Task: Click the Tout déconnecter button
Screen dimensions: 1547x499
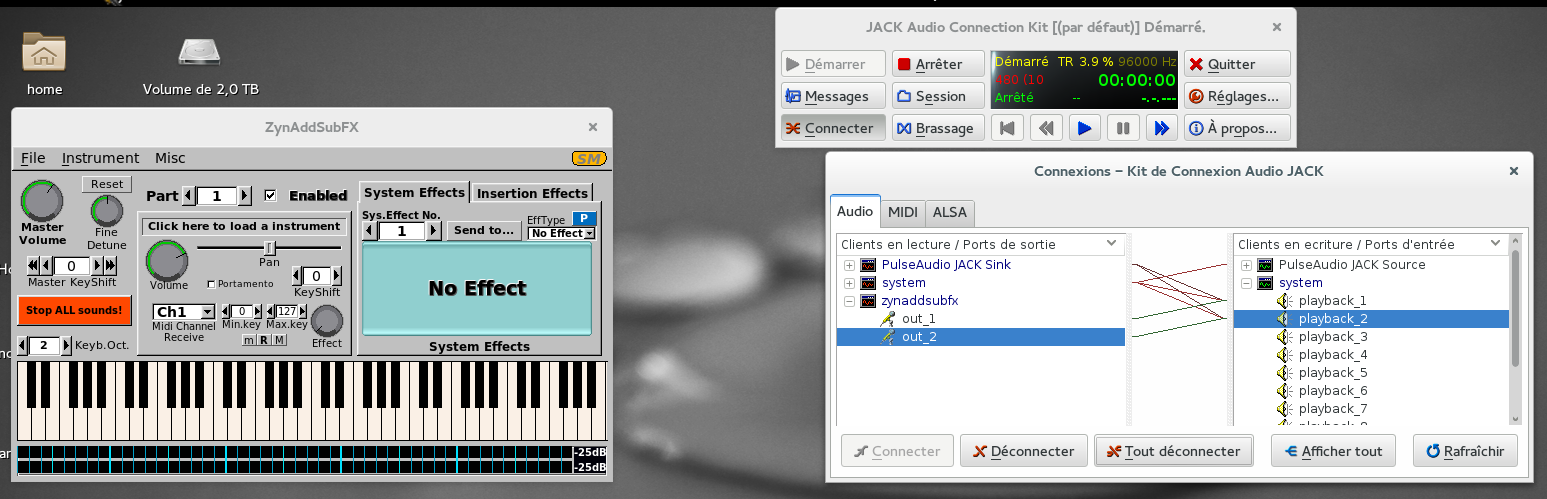Action: (x=1174, y=451)
